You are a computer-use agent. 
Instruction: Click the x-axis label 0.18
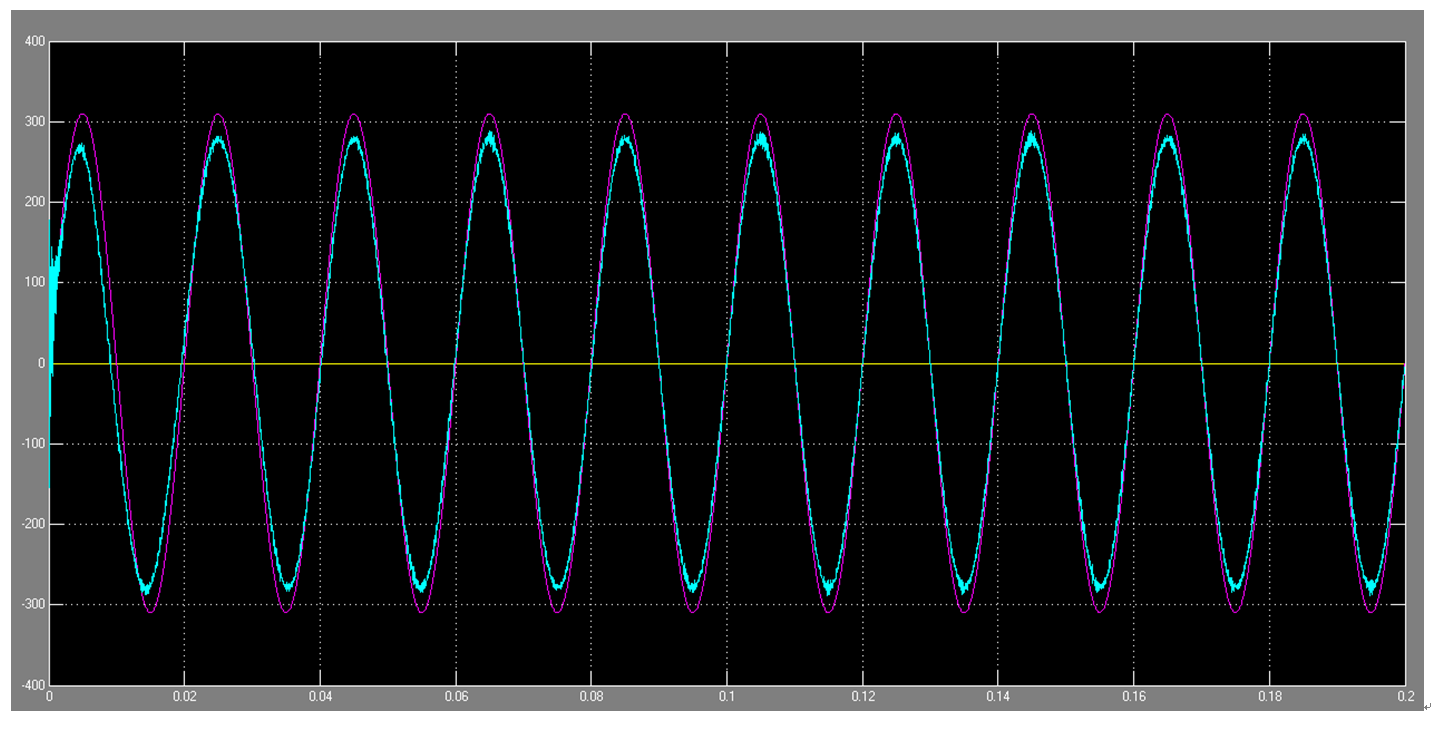[1269, 695]
